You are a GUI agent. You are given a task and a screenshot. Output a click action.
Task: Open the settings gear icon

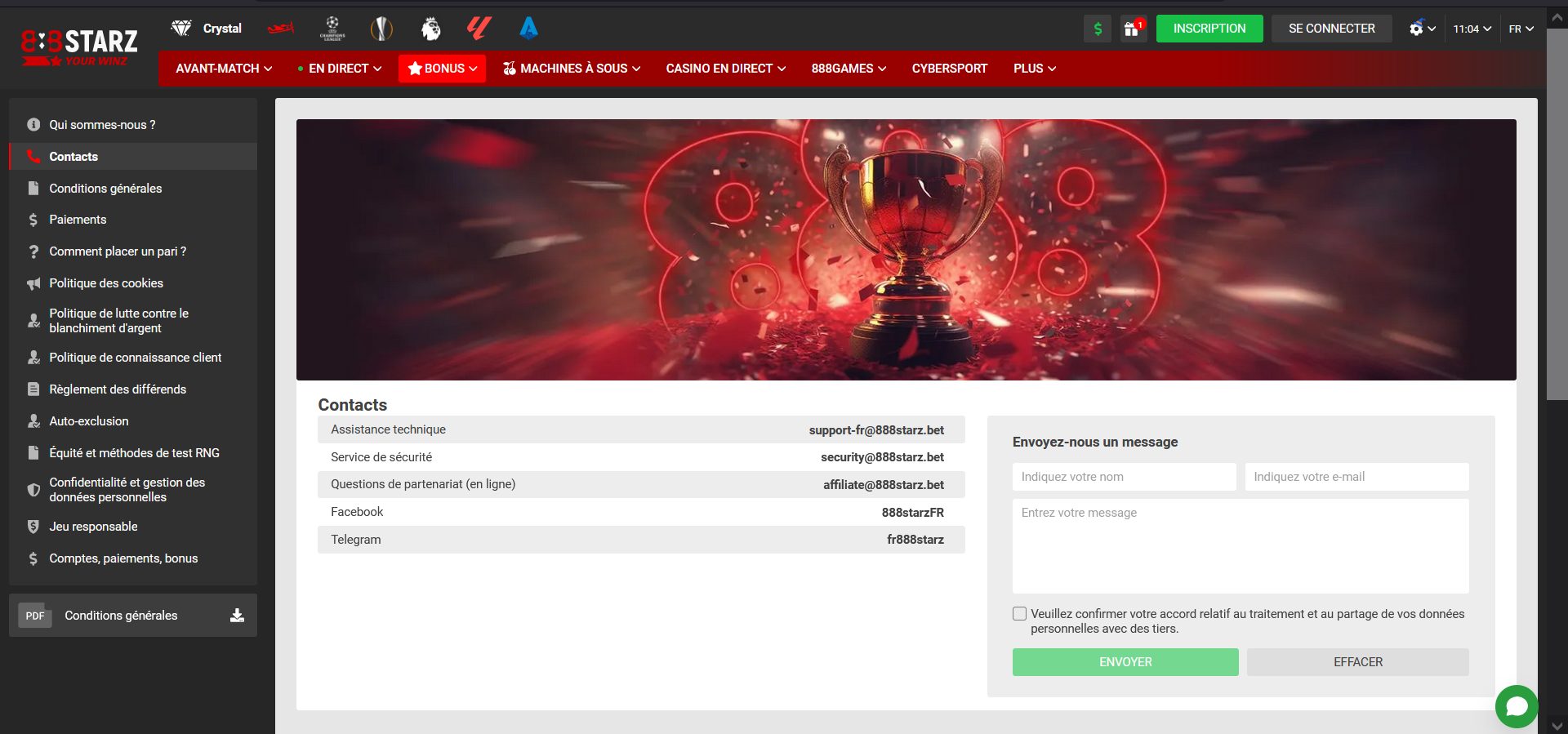point(1422,29)
